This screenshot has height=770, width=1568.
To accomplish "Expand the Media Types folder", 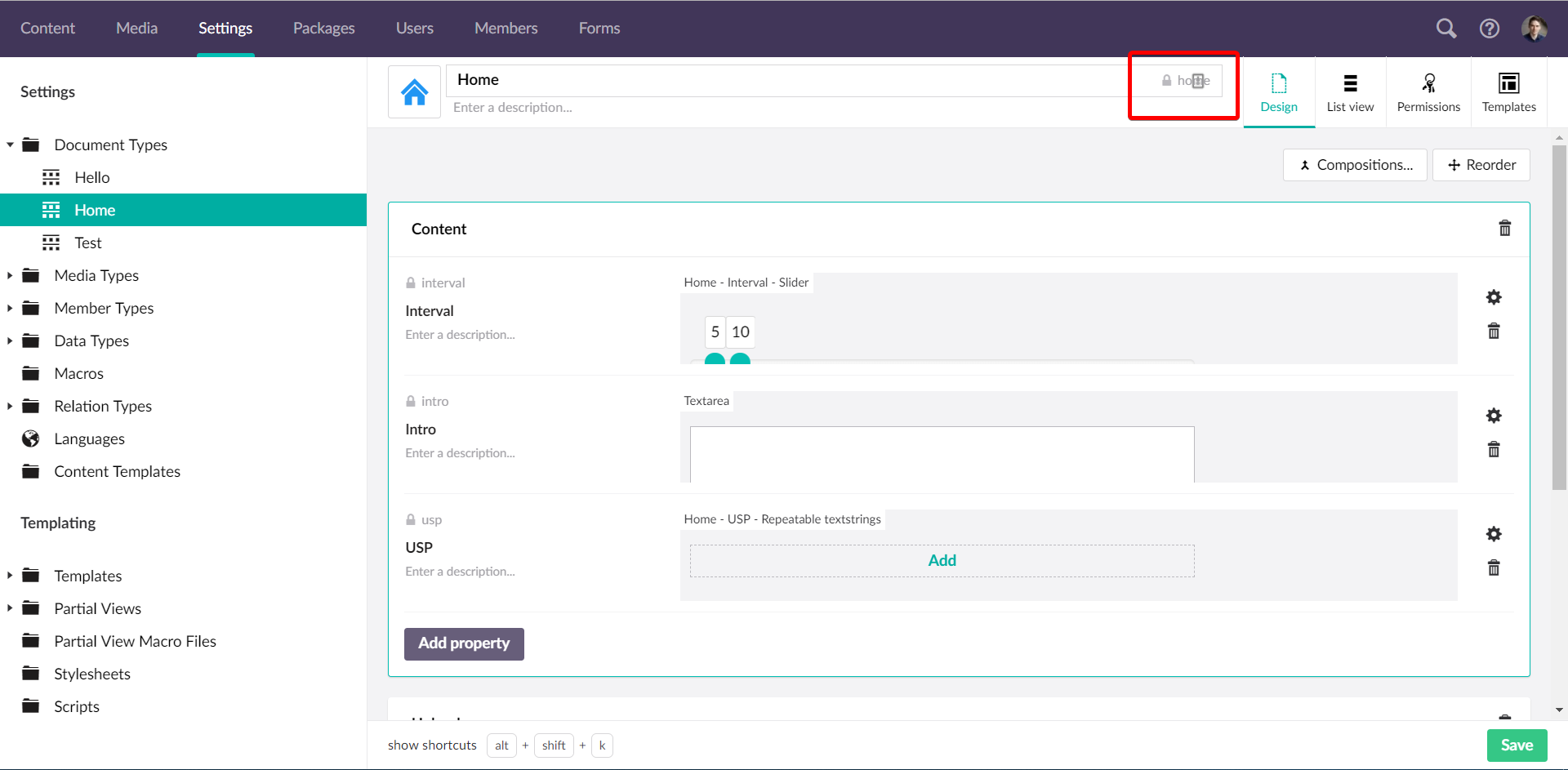I will (x=10, y=276).
